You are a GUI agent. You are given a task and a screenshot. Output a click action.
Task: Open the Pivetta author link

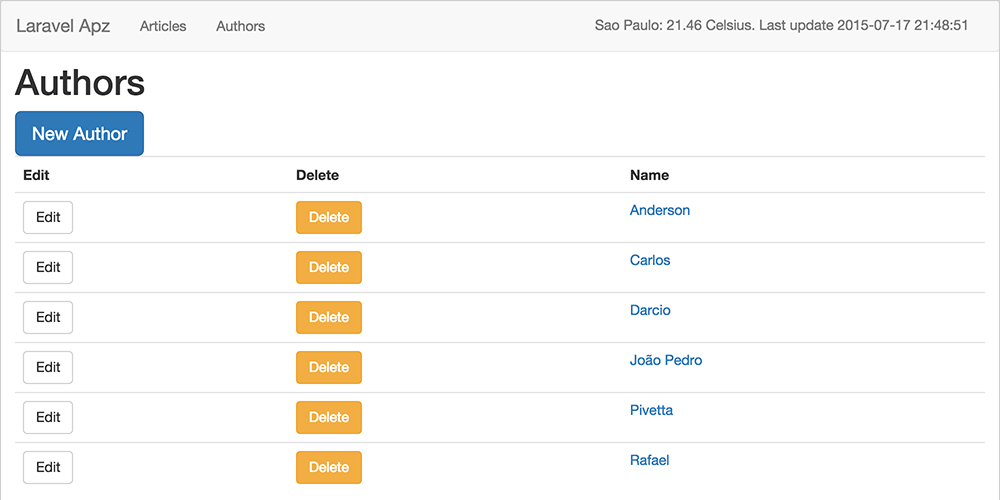(651, 410)
